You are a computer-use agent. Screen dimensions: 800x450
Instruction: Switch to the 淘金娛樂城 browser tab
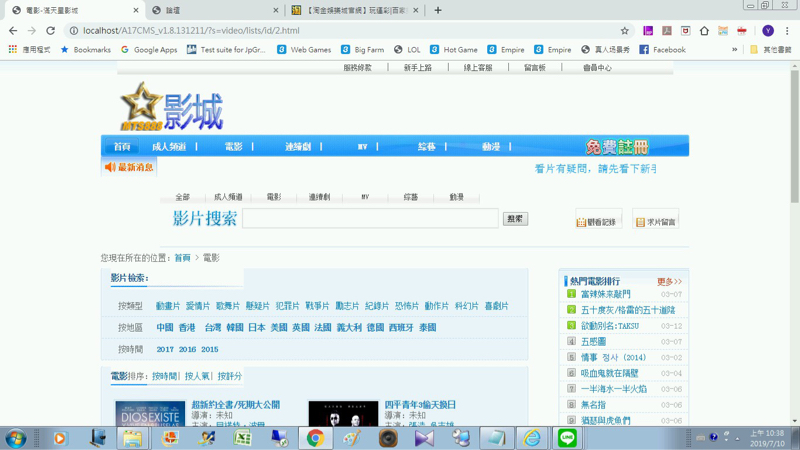point(356,10)
